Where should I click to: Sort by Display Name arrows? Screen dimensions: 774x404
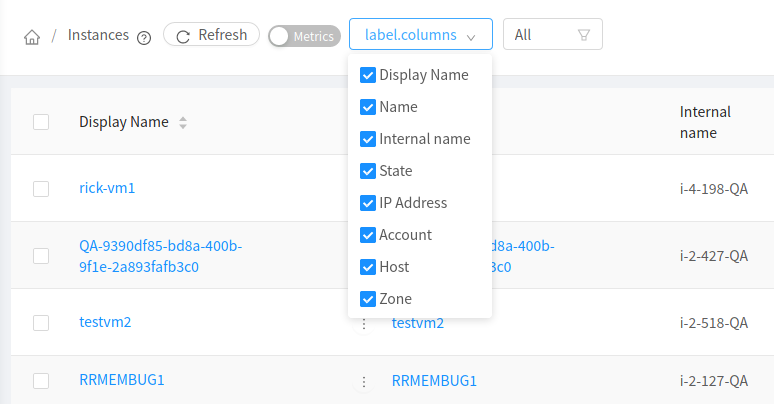point(183,122)
